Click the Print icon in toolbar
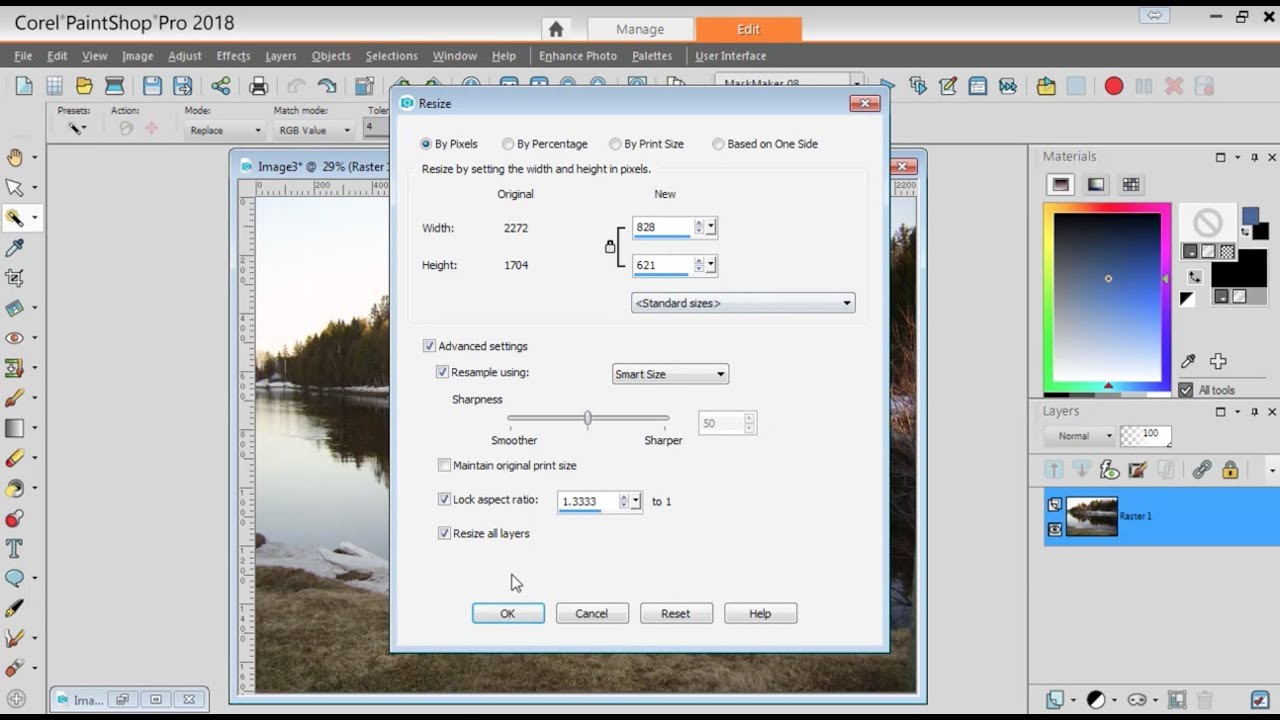This screenshot has width=1280, height=720. (258, 86)
